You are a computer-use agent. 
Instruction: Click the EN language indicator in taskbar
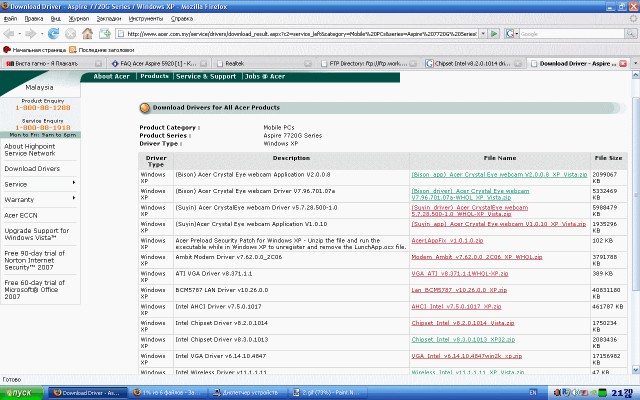coord(533,393)
